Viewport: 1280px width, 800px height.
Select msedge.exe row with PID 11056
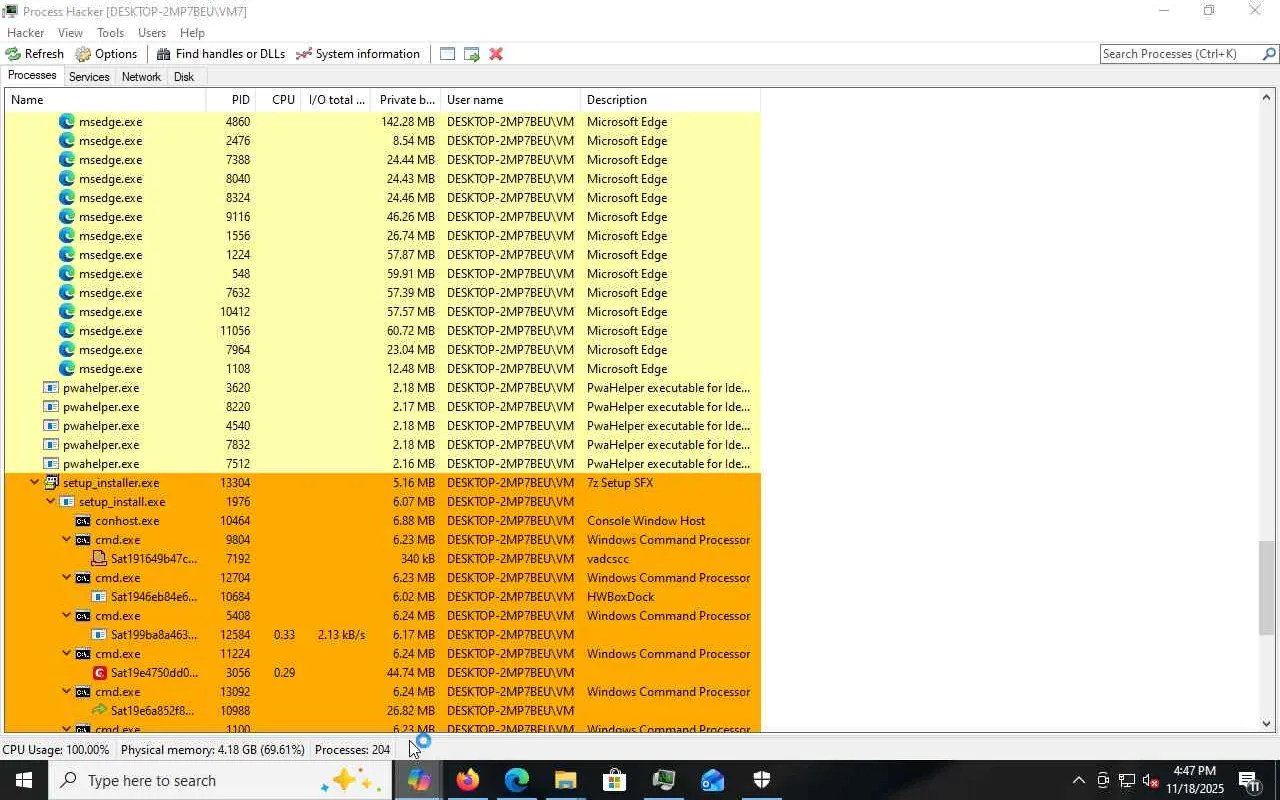(x=383, y=331)
